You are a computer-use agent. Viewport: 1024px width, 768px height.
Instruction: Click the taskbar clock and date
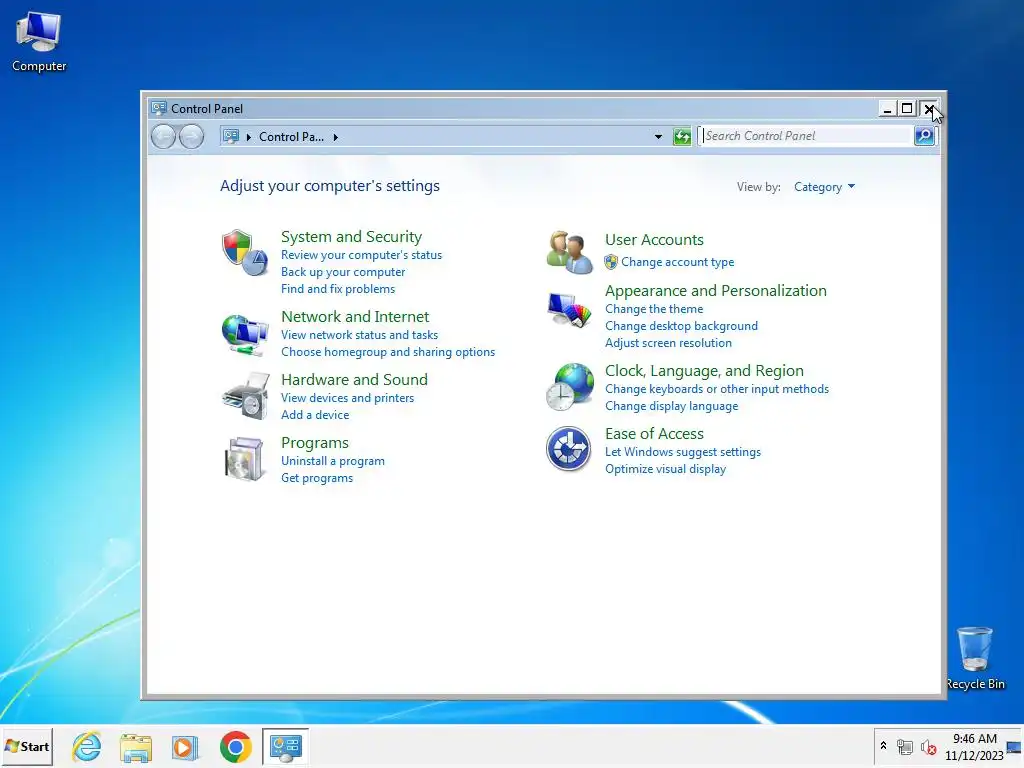tap(974, 746)
